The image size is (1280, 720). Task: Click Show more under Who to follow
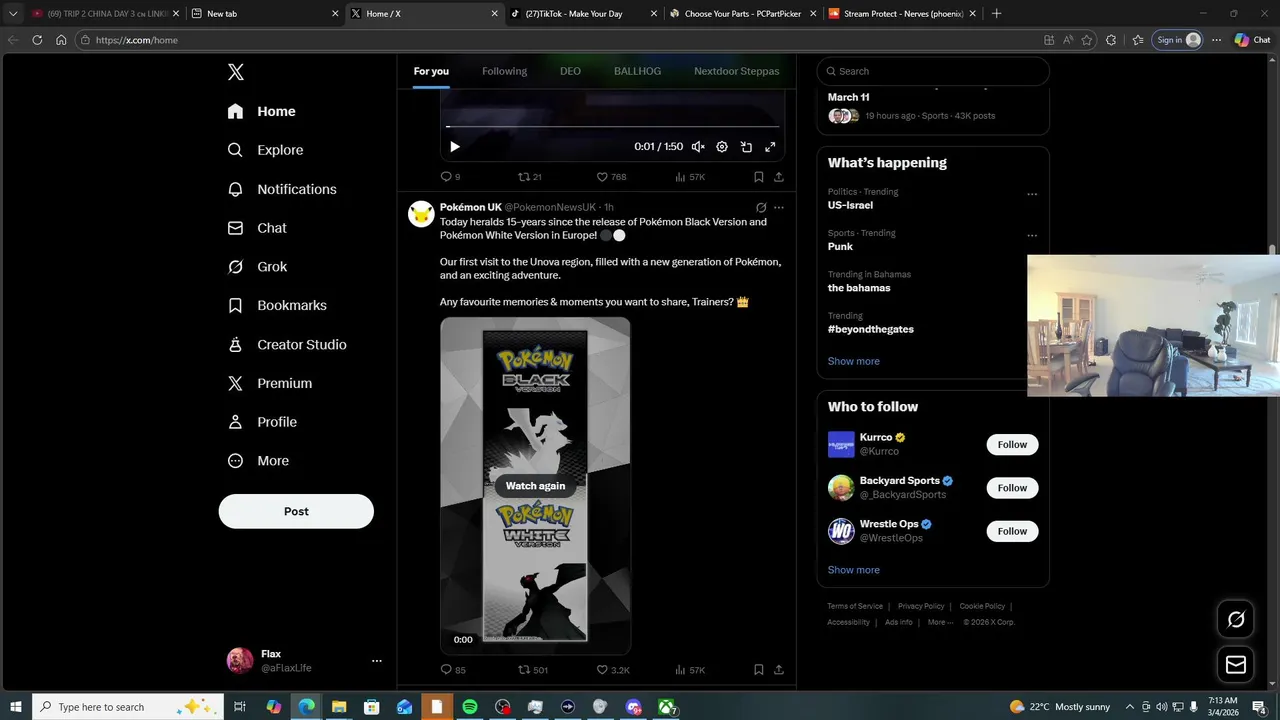(x=853, y=570)
